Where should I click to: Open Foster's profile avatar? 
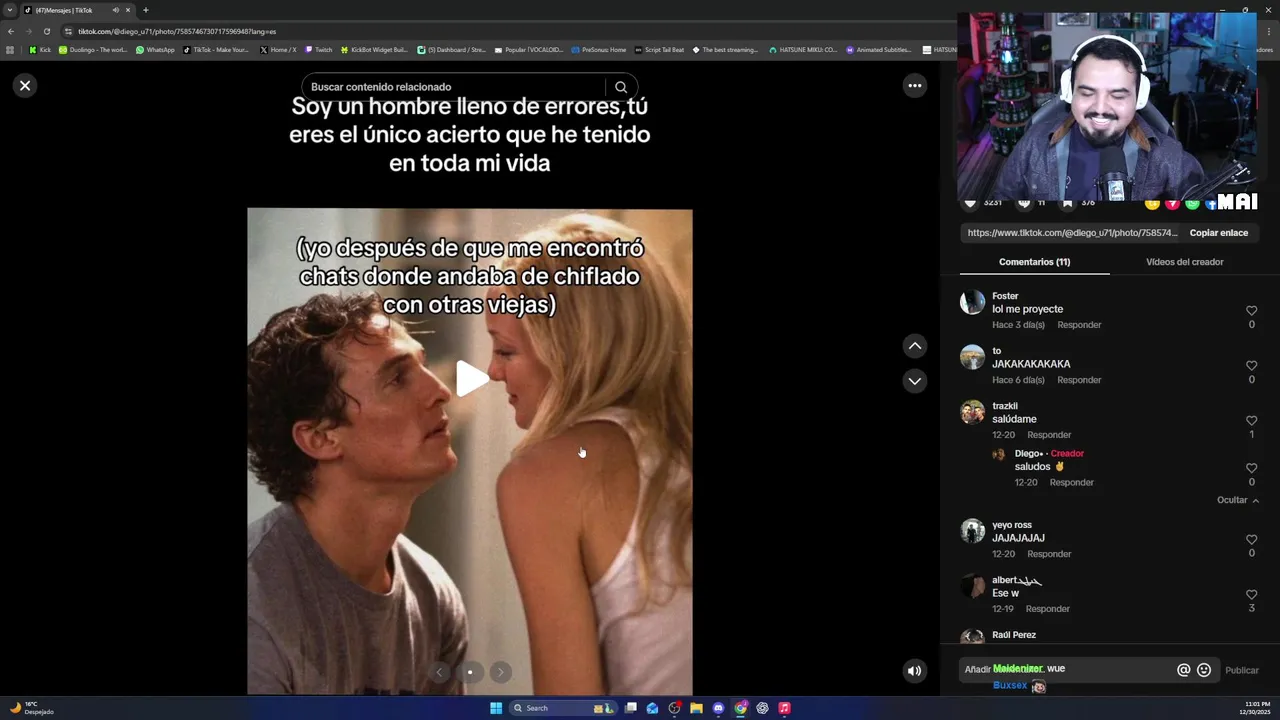click(x=972, y=303)
